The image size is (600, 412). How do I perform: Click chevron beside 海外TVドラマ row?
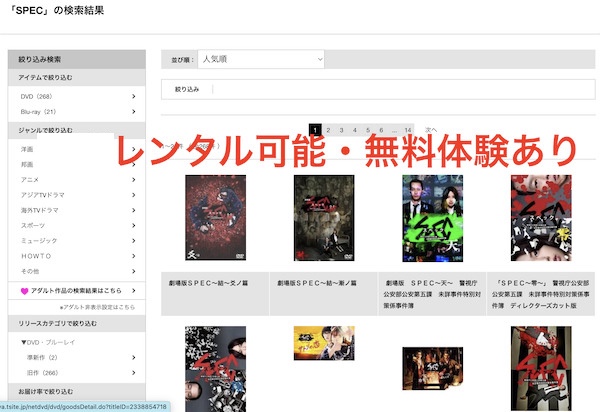click(x=134, y=210)
